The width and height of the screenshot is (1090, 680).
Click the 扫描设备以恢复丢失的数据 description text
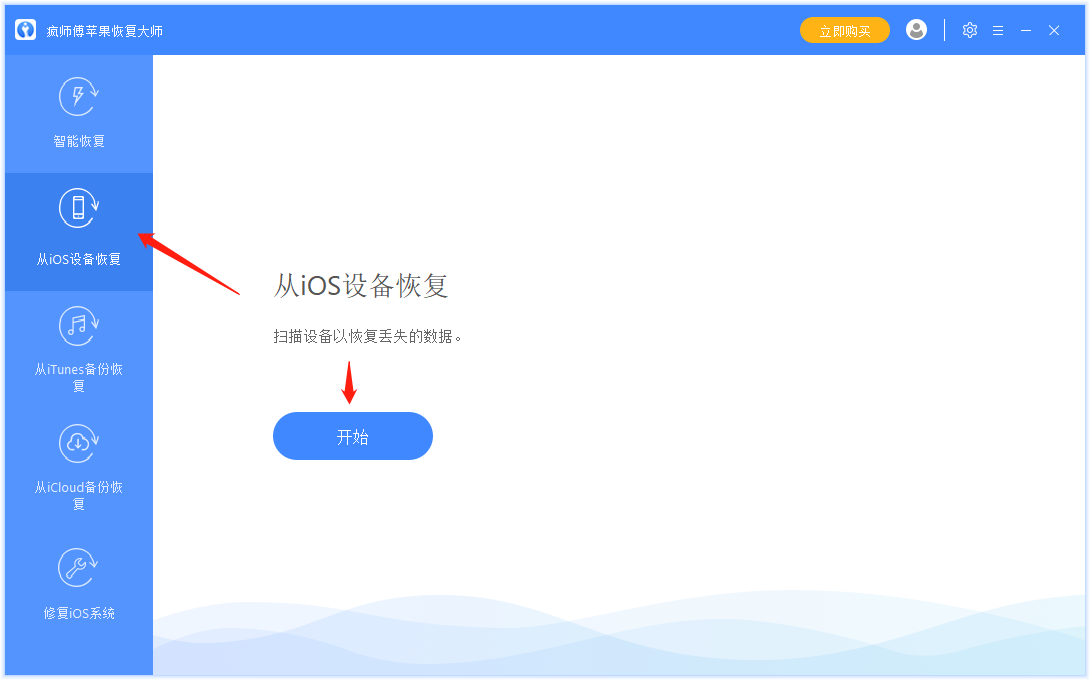click(x=366, y=337)
